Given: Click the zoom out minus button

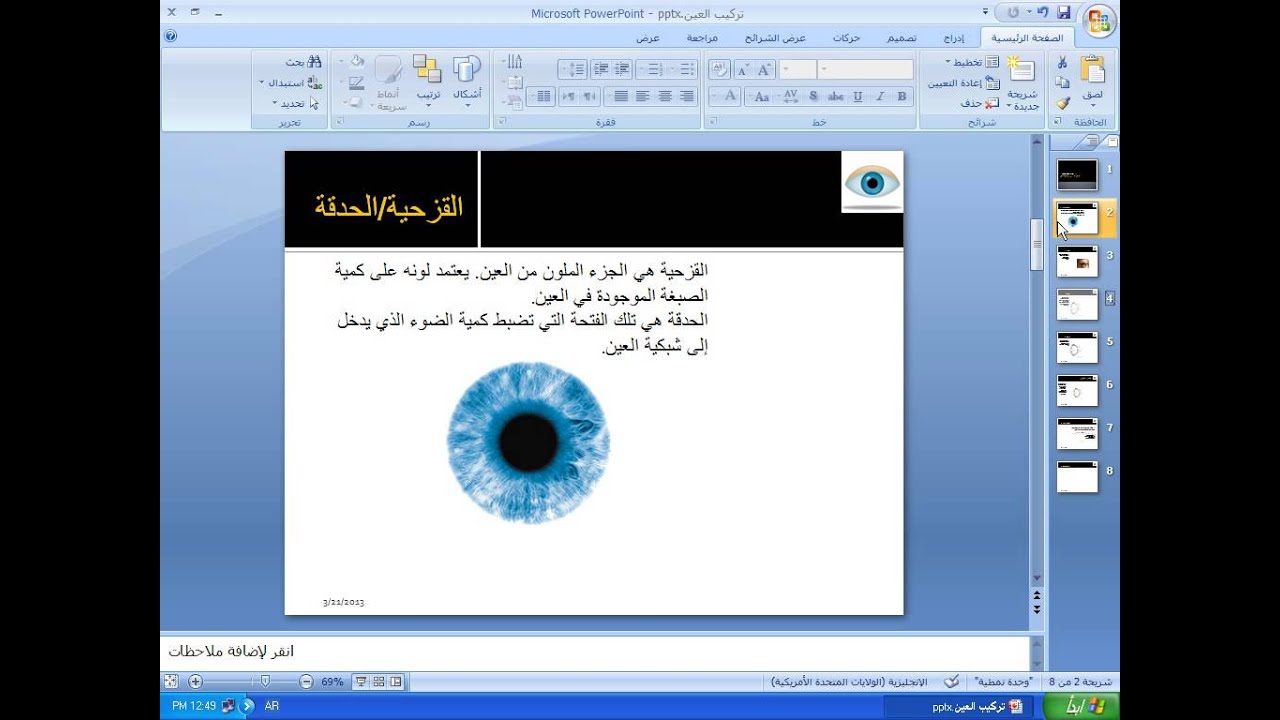Looking at the screenshot, I should 306,681.
